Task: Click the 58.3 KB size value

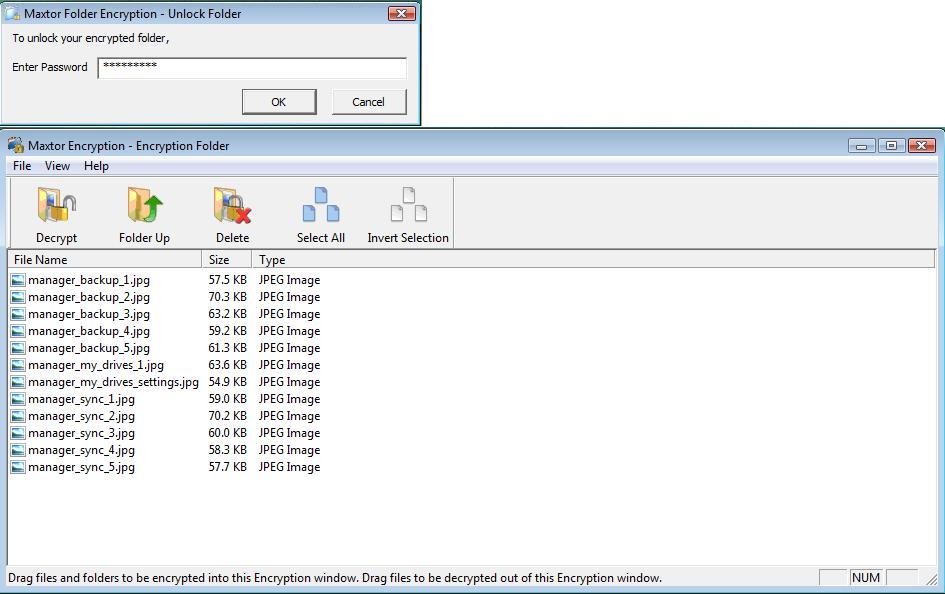Action: [x=228, y=450]
